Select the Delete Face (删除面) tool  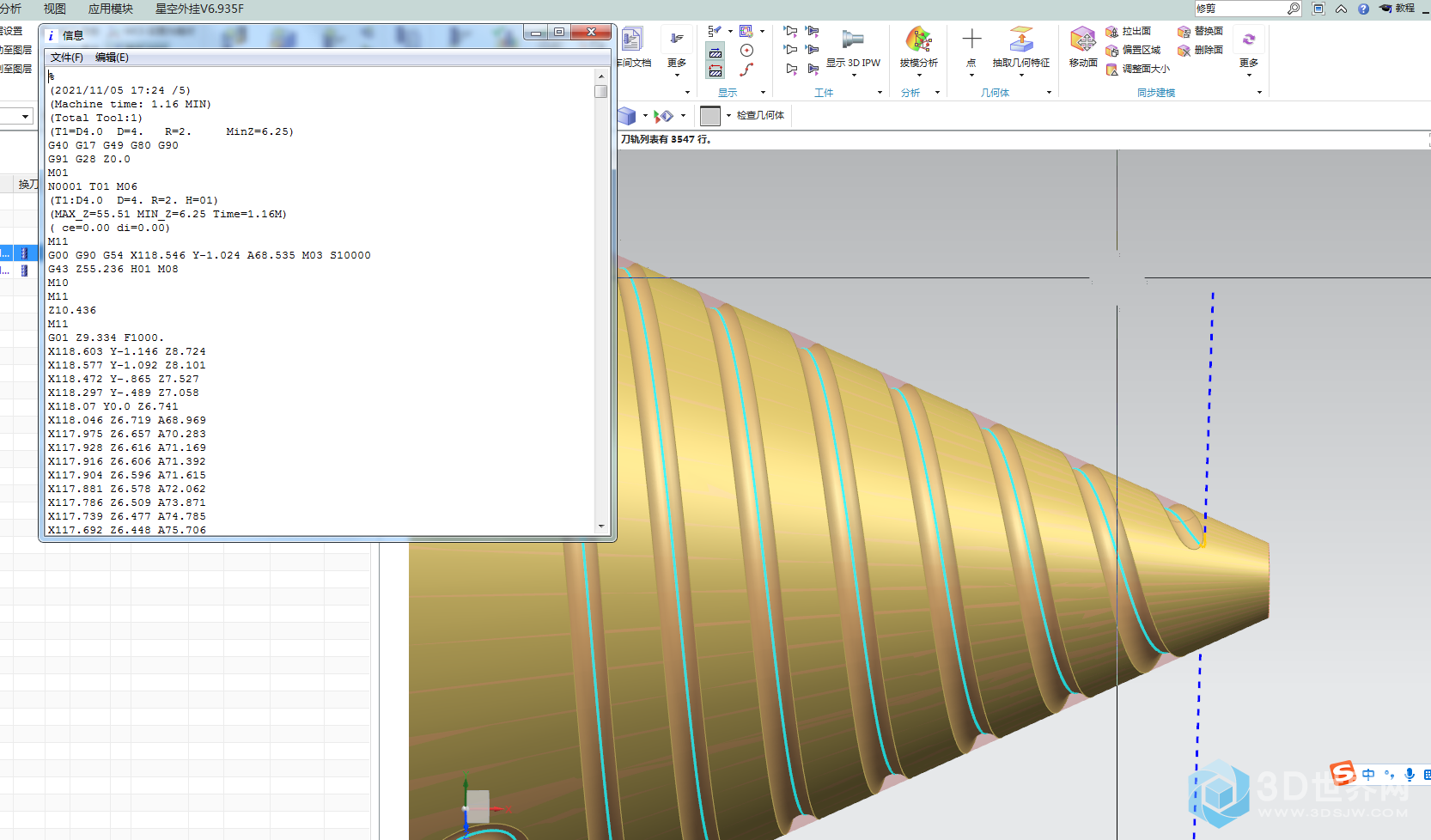point(1200,50)
